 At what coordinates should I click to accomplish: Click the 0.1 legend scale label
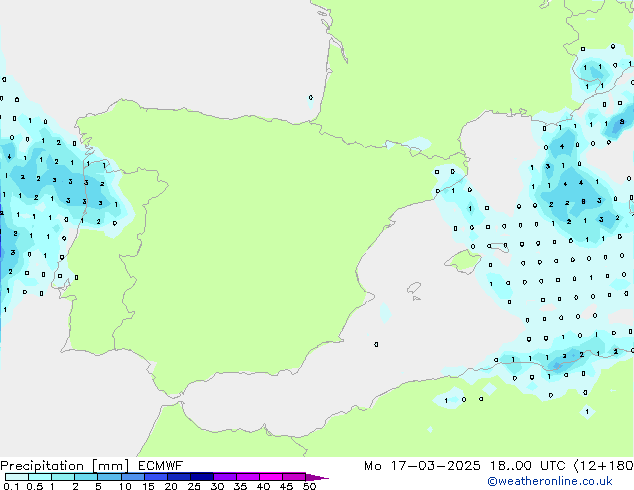[8, 487]
